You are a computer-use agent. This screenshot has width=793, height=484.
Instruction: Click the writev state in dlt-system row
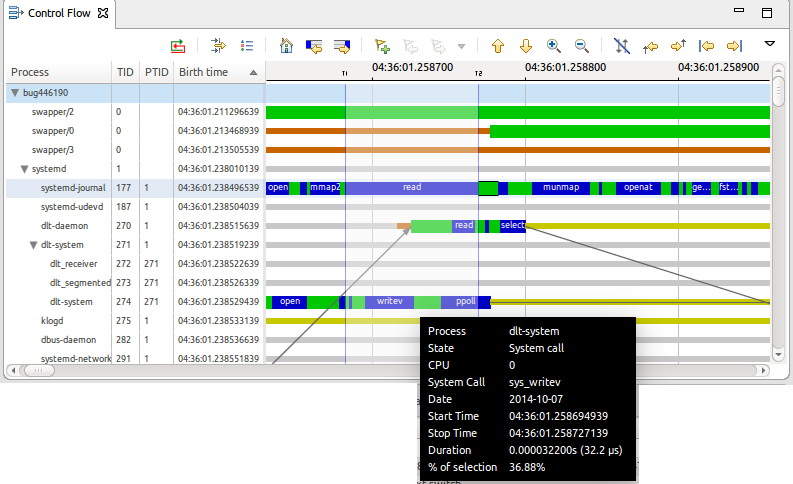389,301
